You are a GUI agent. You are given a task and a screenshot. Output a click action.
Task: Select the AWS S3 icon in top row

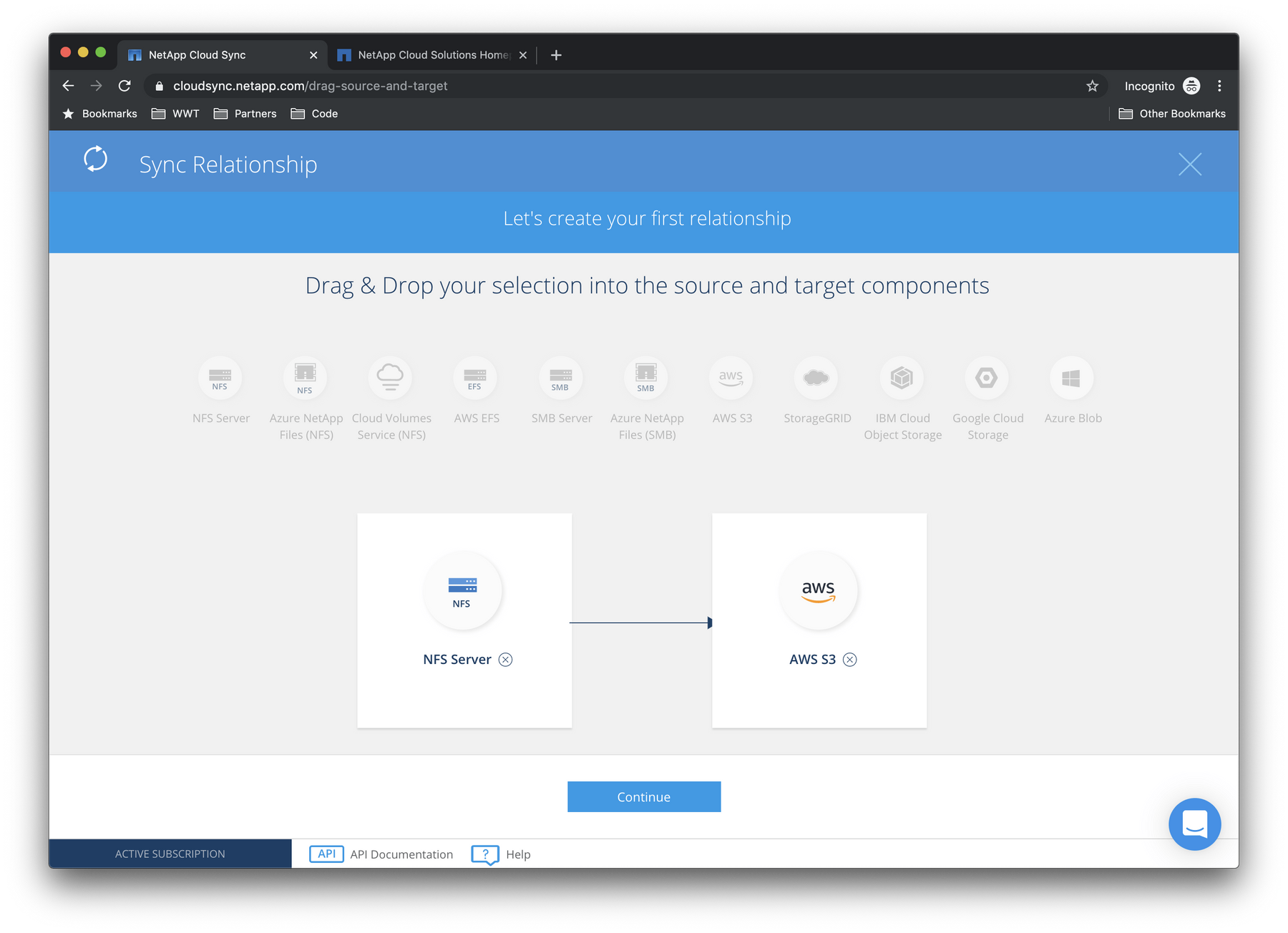pos(731,377)
